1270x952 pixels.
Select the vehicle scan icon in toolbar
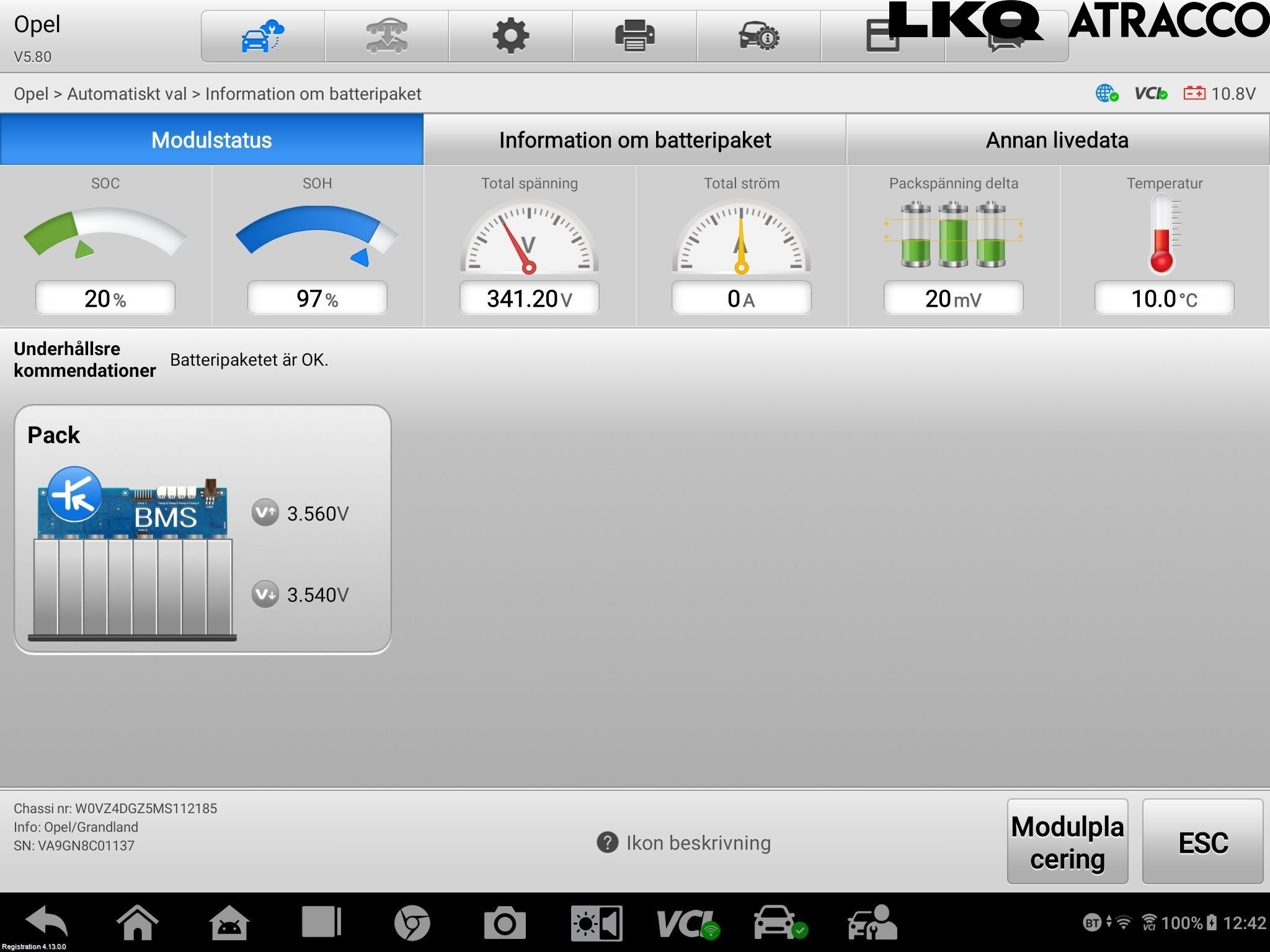[386, 36]
